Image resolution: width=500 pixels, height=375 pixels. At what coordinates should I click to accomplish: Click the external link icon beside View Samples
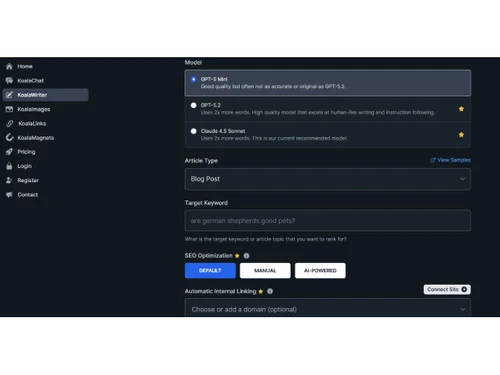pos(433,160)
